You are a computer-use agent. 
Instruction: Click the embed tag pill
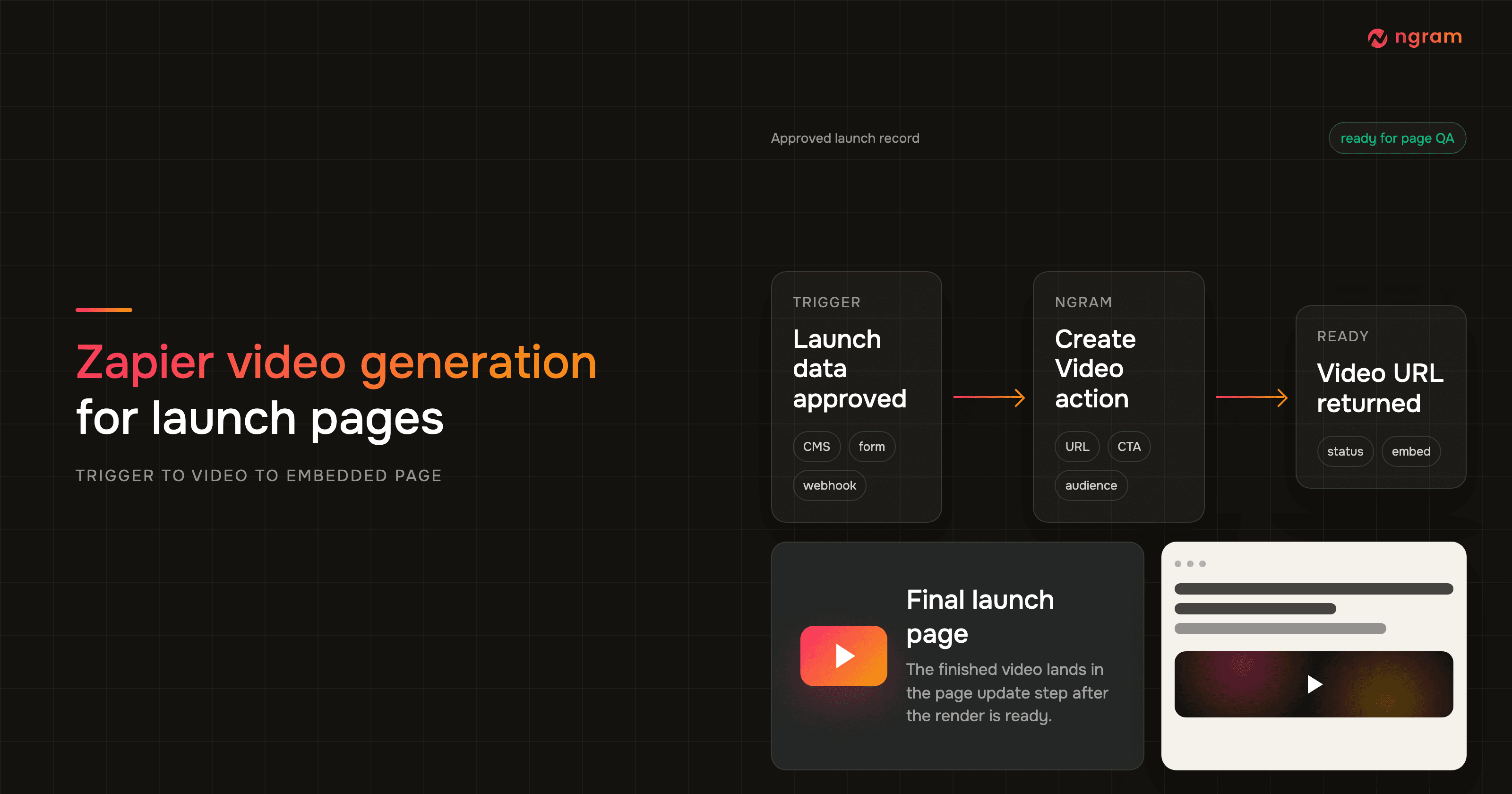tap(1411, 451)
